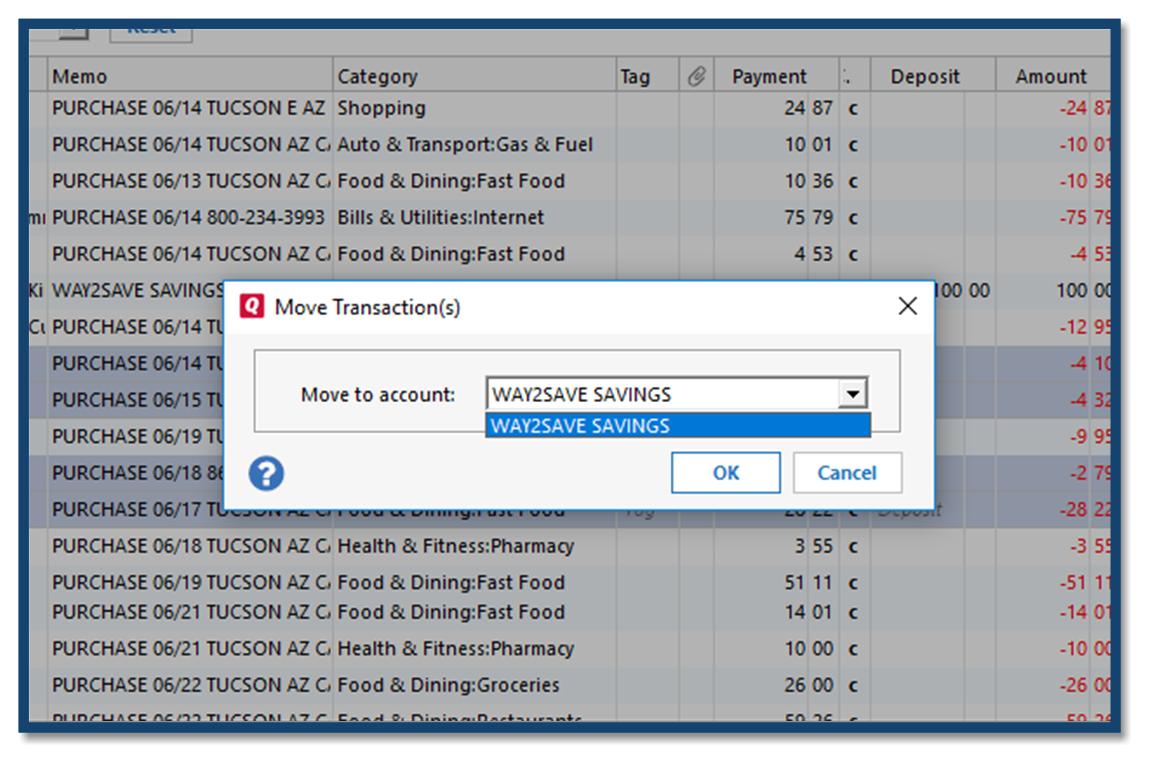Click the paperclip attachment column header
The height and width of the screenshot is (766, 1152).
[696, 76]
